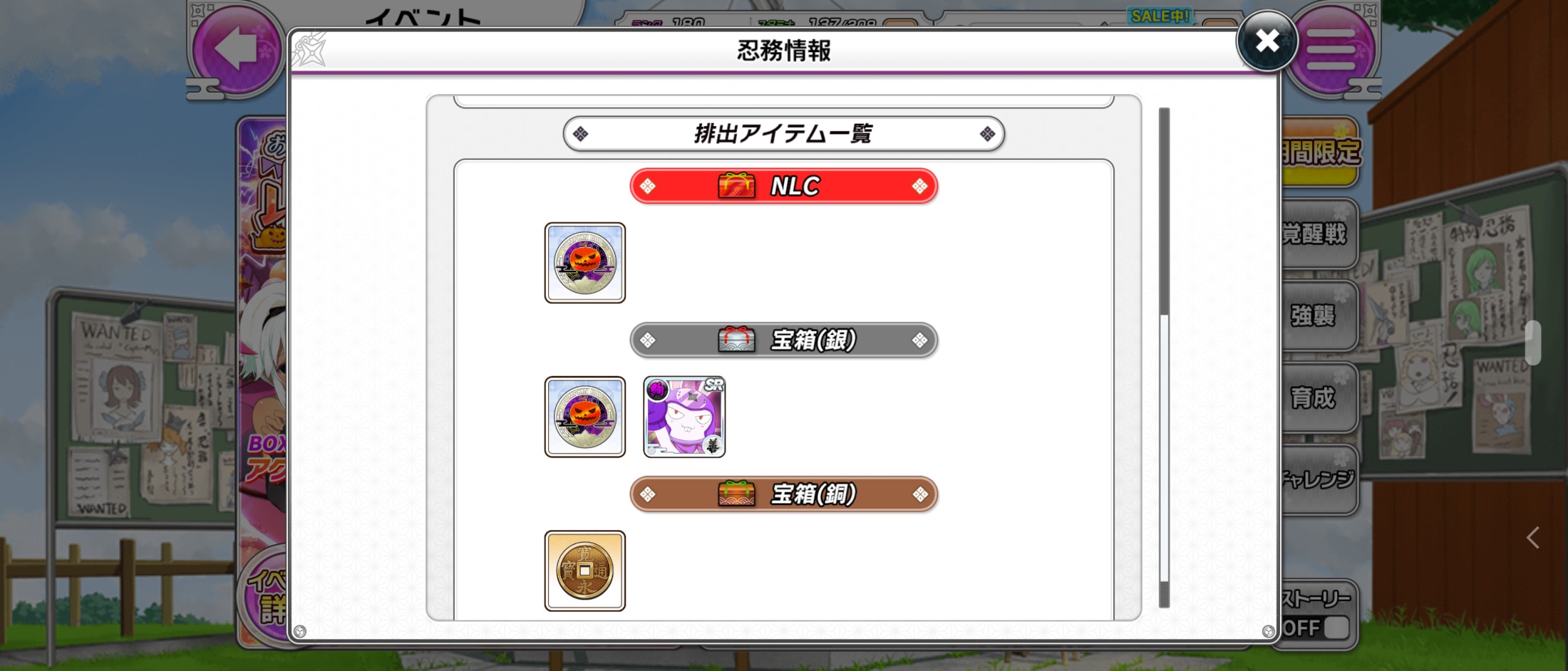Click the bronze 宝箱(銅) header
This screenshot has height=671, width=1568.
coord(784,494)
